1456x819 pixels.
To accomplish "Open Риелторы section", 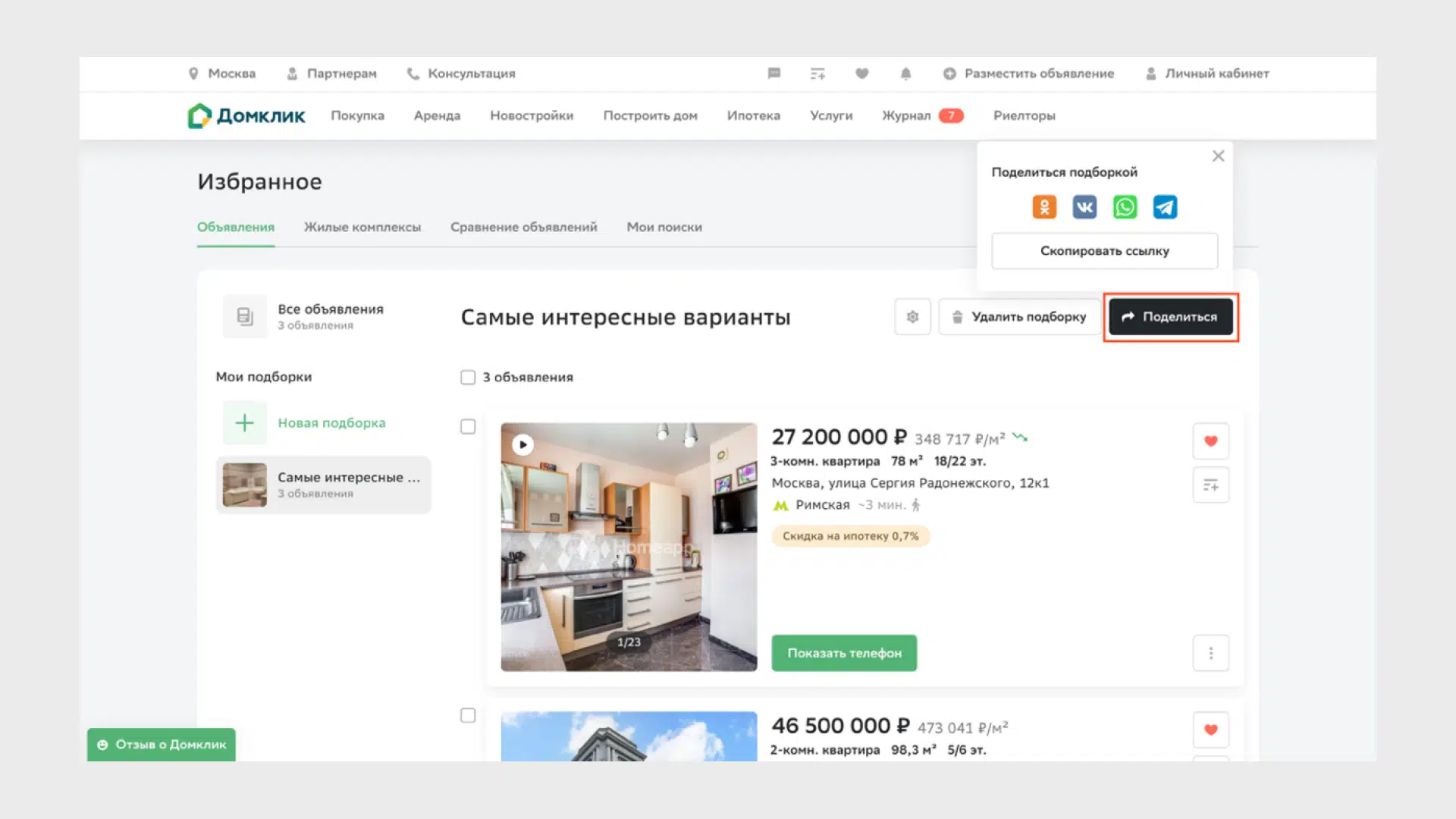I will 1024,116.
